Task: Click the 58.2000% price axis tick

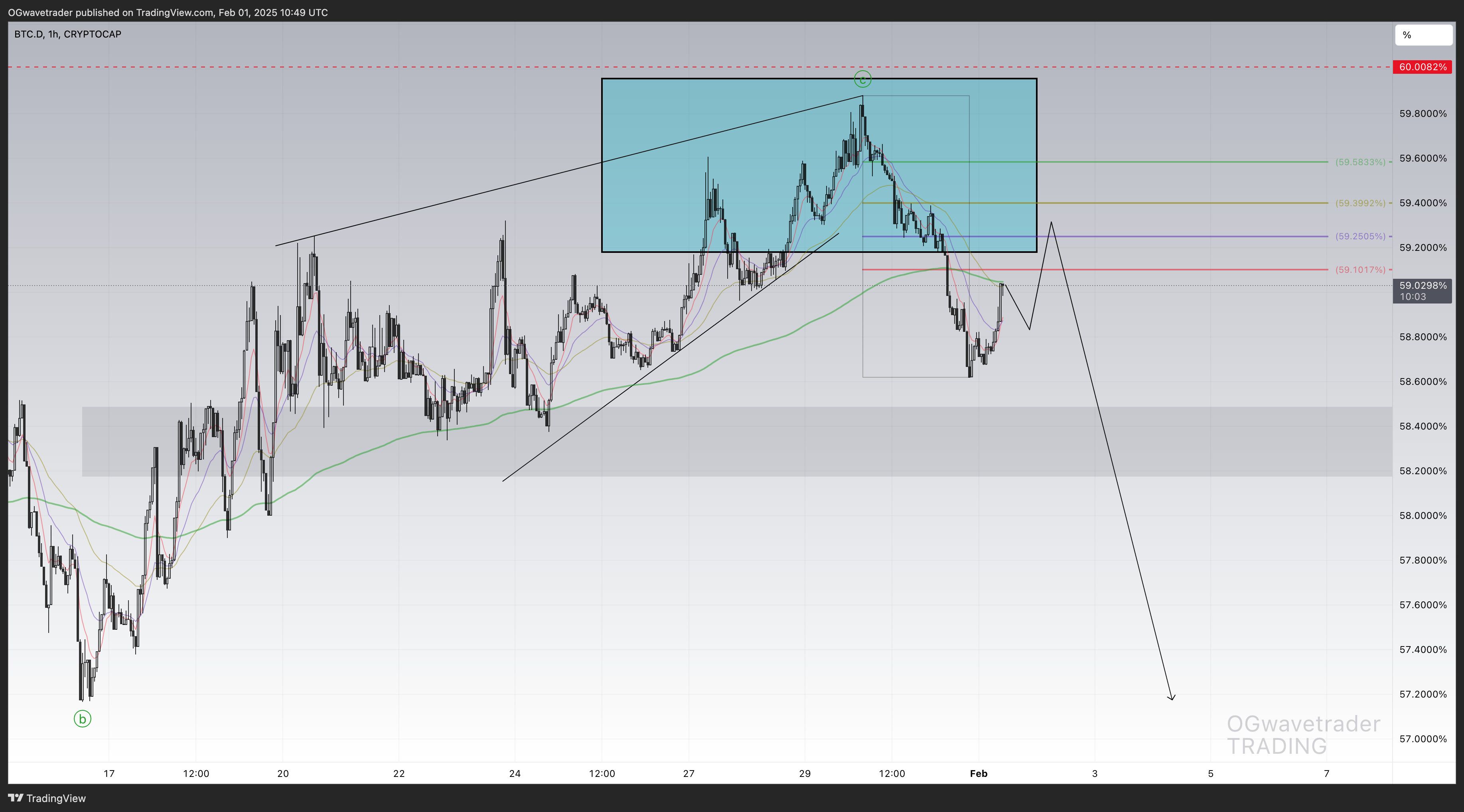Action: tap(1423, 471)
